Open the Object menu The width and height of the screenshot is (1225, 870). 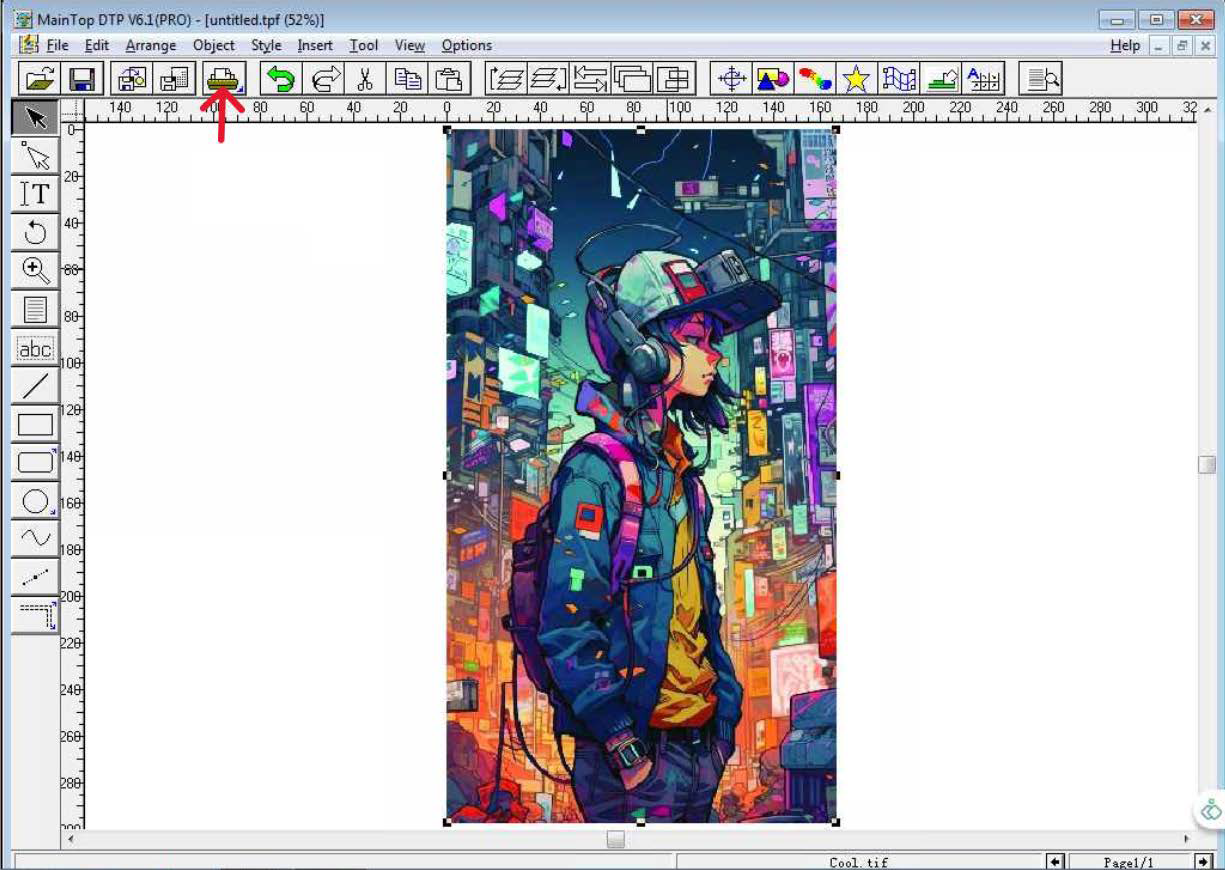click(214, 45)
